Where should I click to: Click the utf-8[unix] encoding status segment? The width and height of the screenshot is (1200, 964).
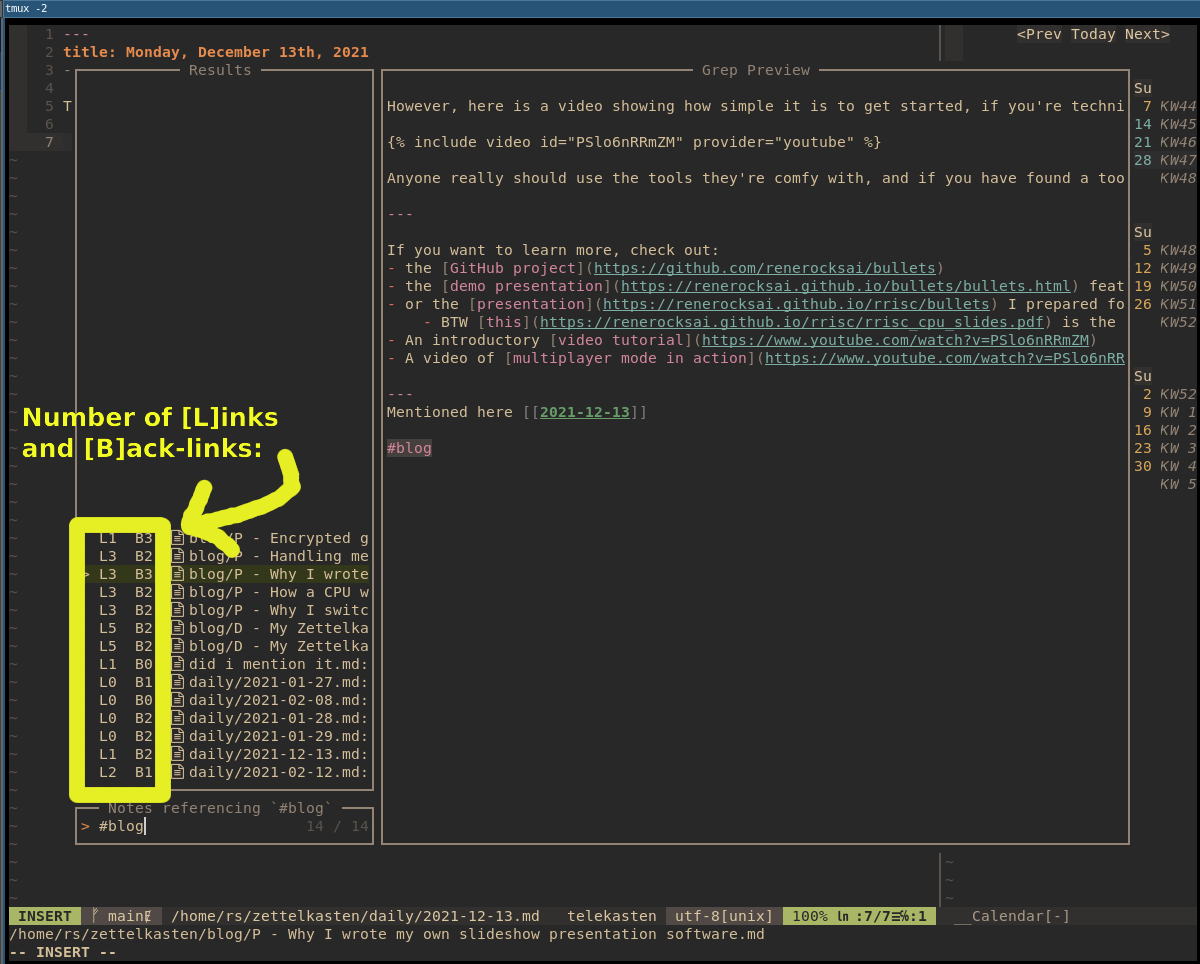[724, 916]
